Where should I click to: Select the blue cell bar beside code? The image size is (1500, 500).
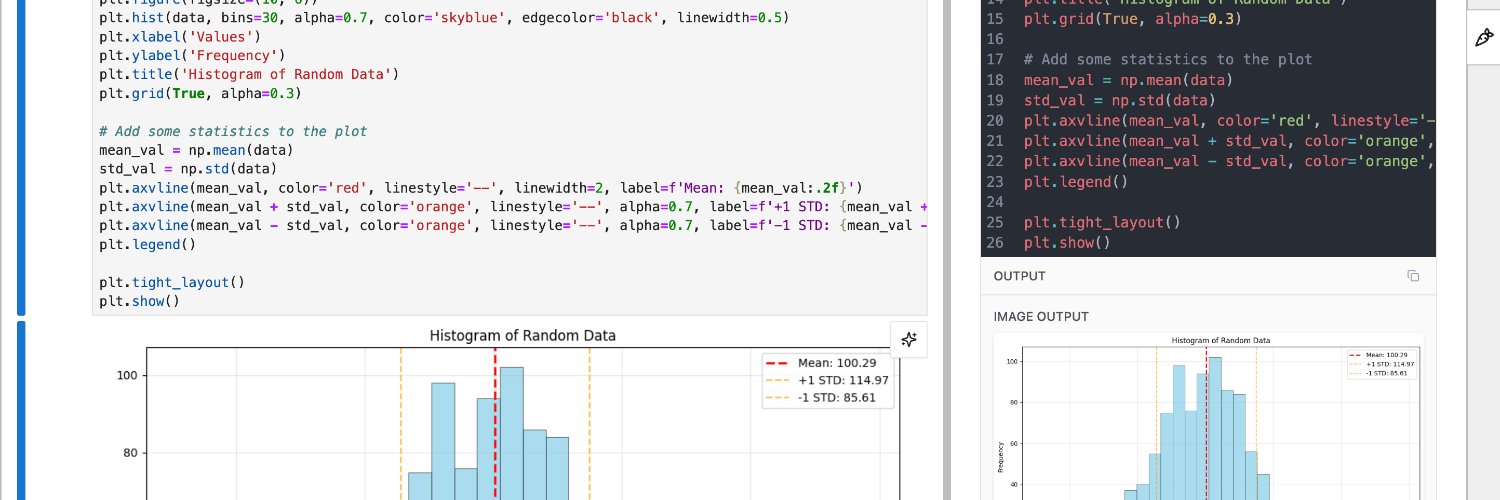click(x=20, y=158)
